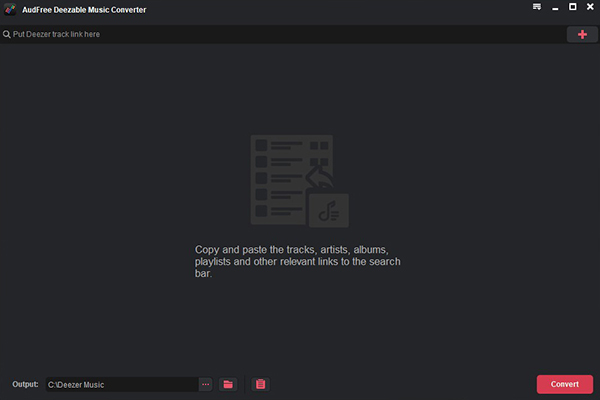Open the output folder icon
Screen dimensions: 600x400
point(228,384)
